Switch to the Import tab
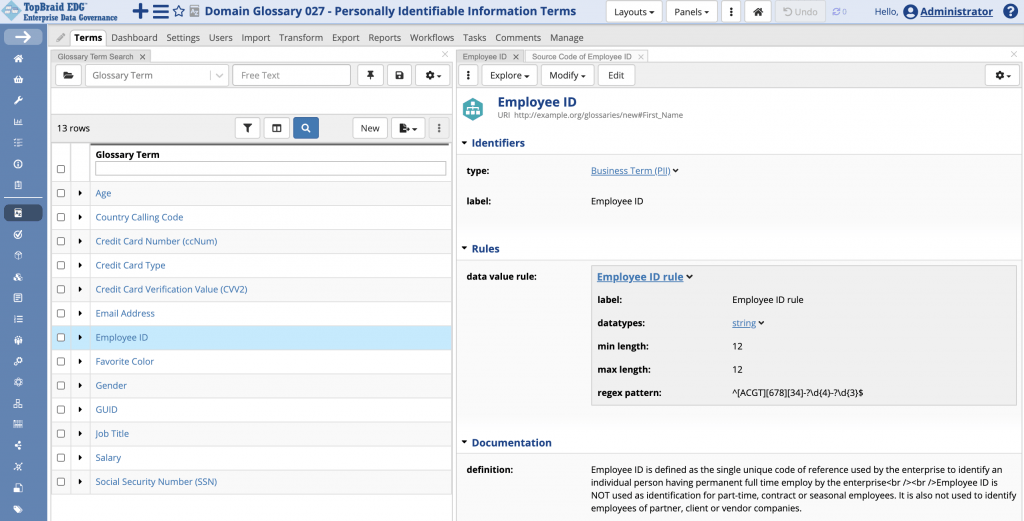 coord(256,38)
